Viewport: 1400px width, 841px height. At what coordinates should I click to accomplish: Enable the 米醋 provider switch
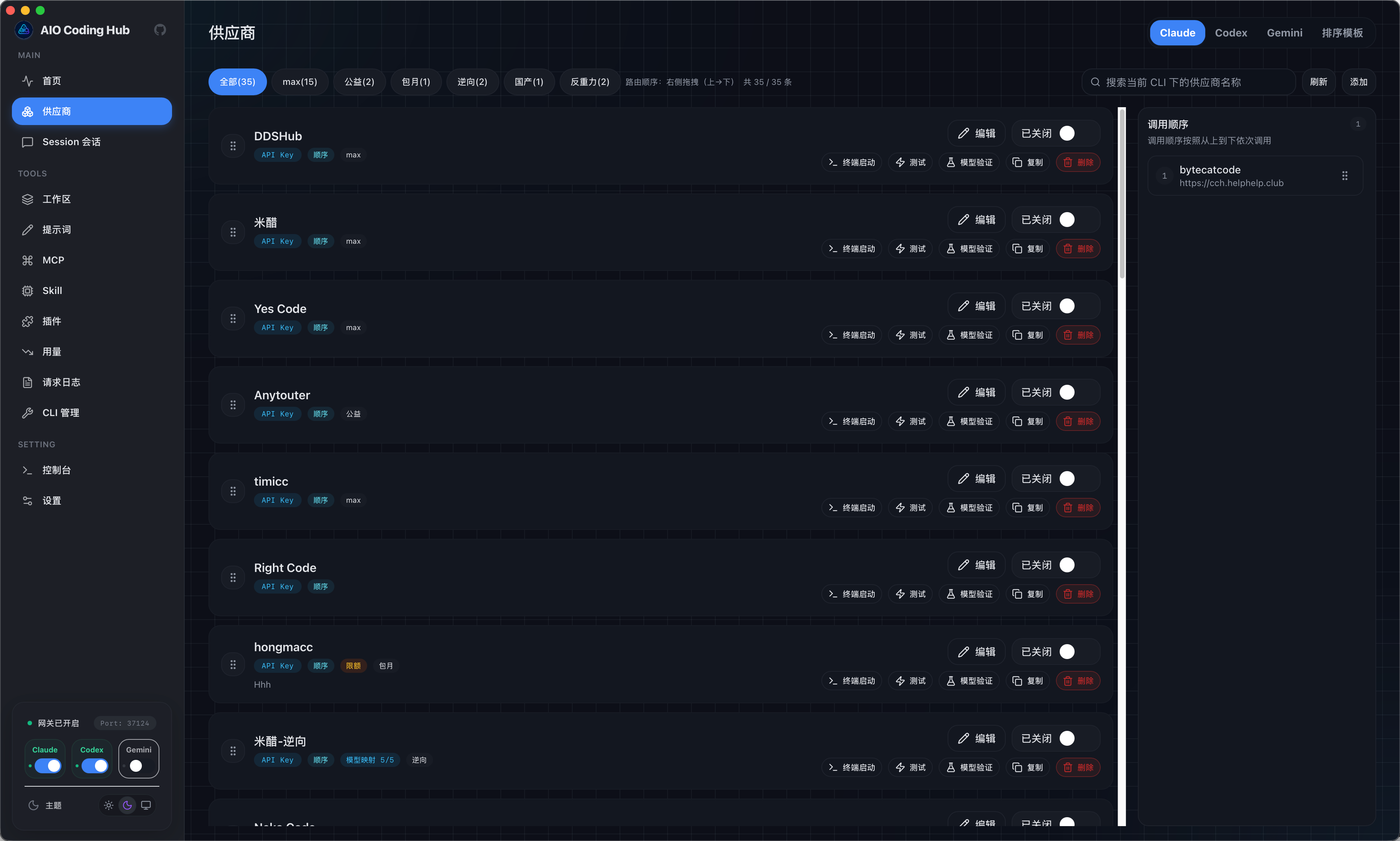(x=1074, y=219)
